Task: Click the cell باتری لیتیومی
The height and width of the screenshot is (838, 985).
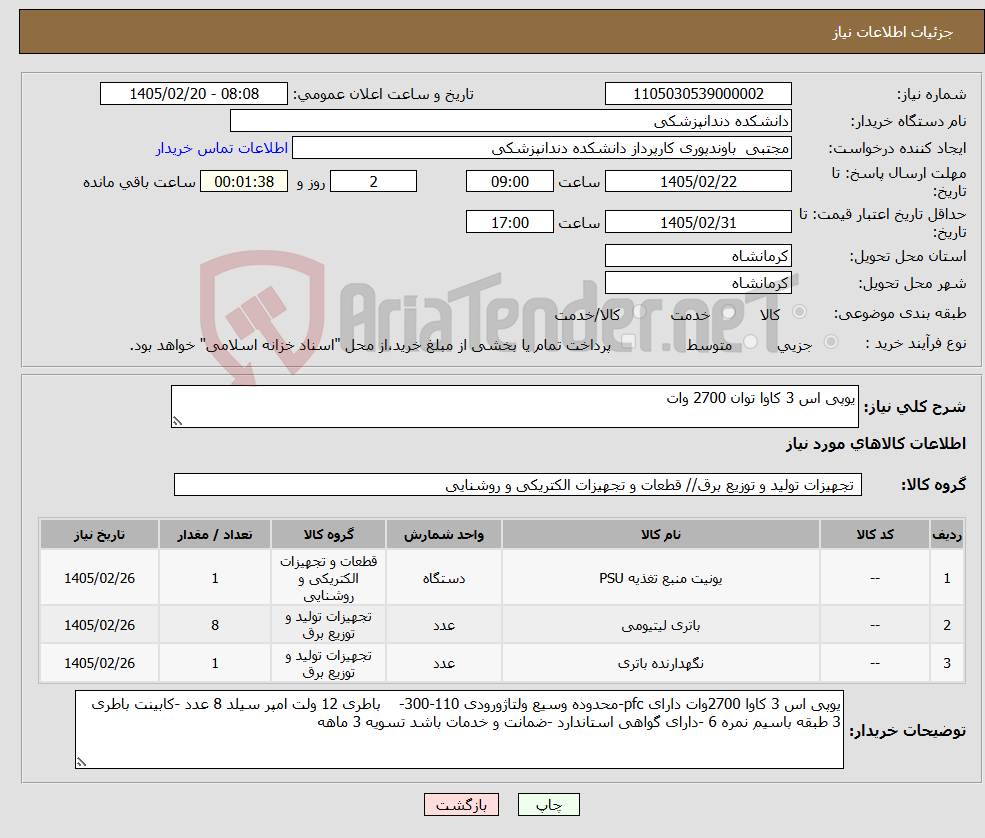Action: click(660, 625)
